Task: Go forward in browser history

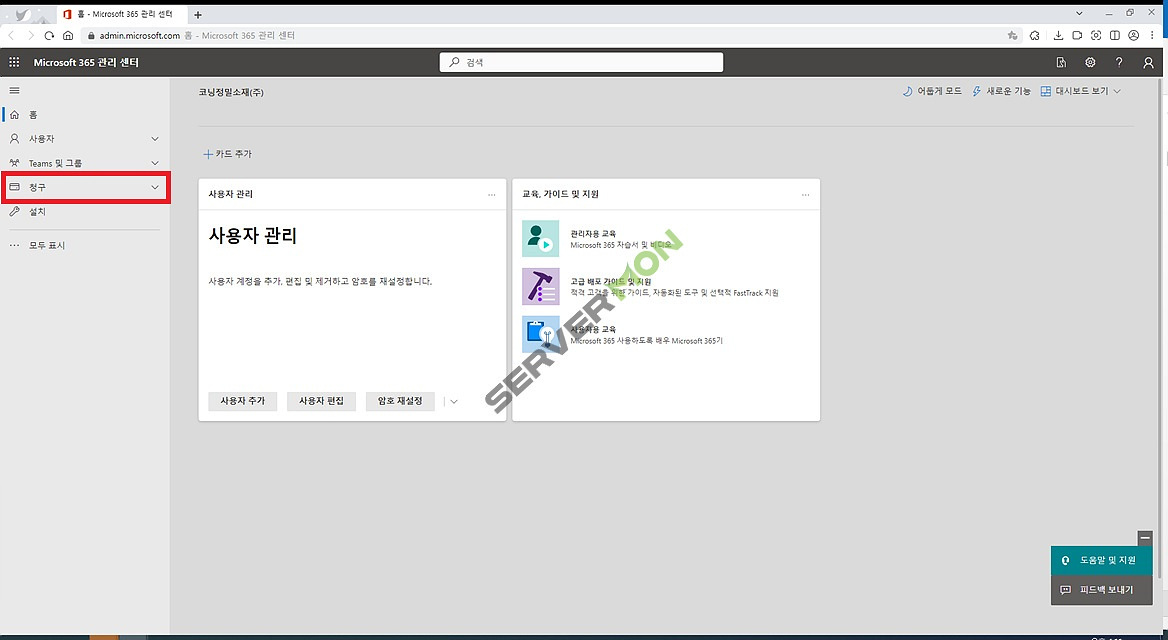Action: point(31,36)
